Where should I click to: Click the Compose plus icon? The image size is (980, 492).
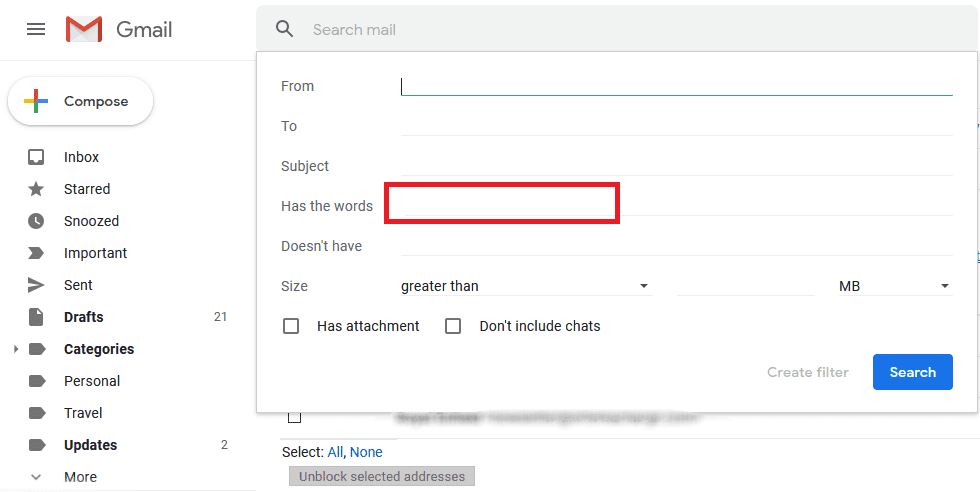pyautogui.click(x=36, y=101)
